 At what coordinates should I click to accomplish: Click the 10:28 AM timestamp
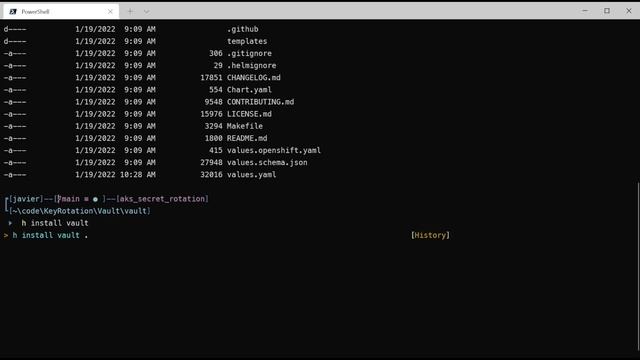point(138,175)
